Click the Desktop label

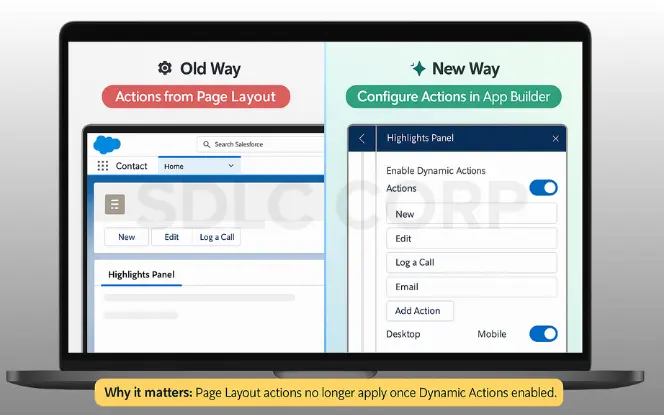[403, 334]
